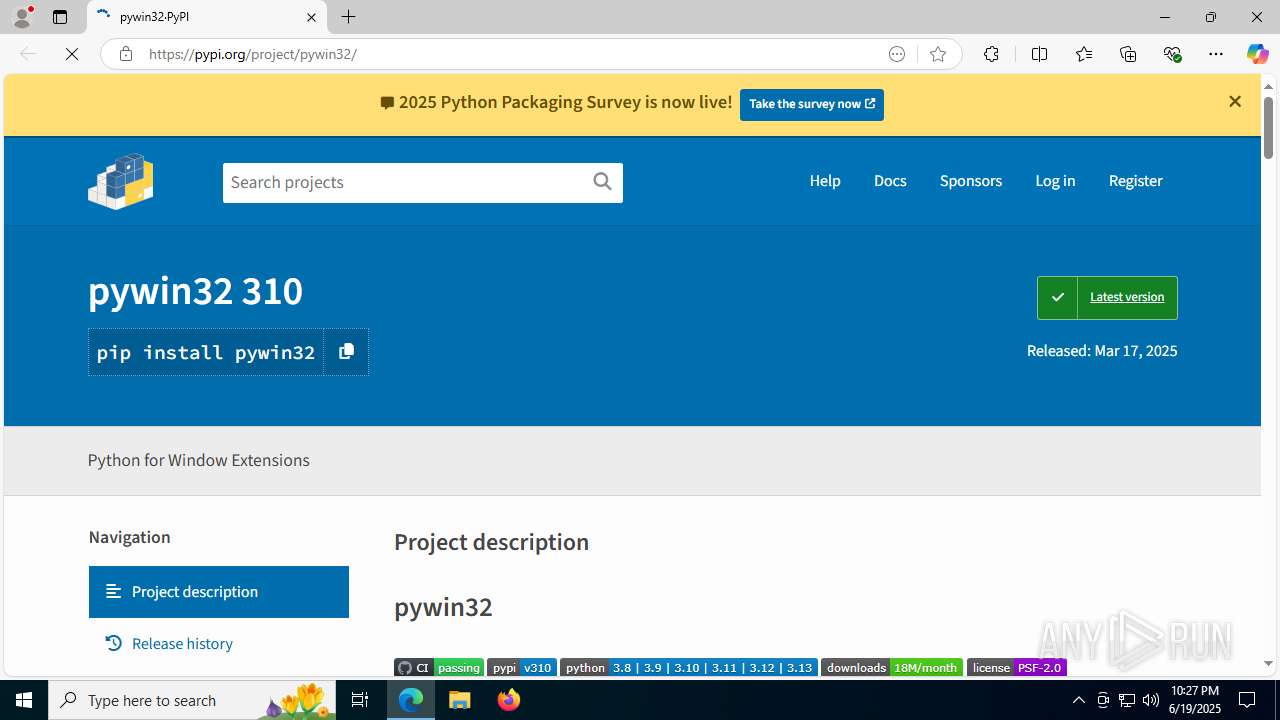Click the PyPI logo

coord(121,181)
